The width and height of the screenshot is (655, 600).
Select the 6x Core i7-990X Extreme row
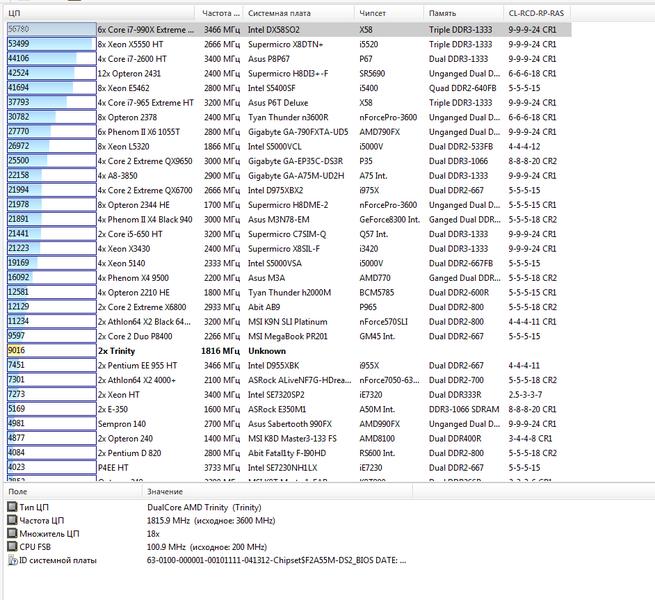tap(289, 30)
